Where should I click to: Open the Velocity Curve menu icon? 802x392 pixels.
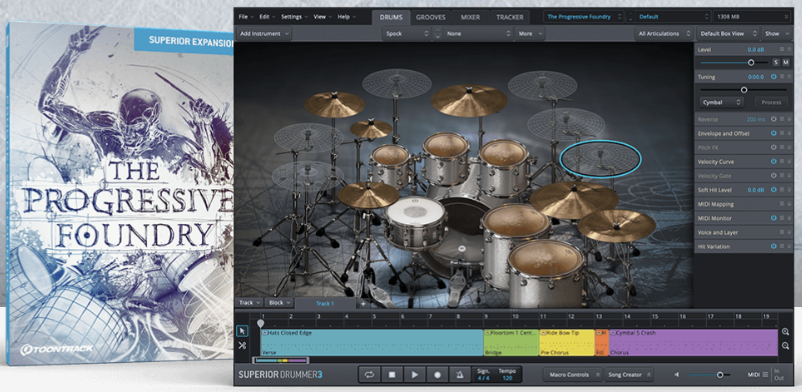782,162
